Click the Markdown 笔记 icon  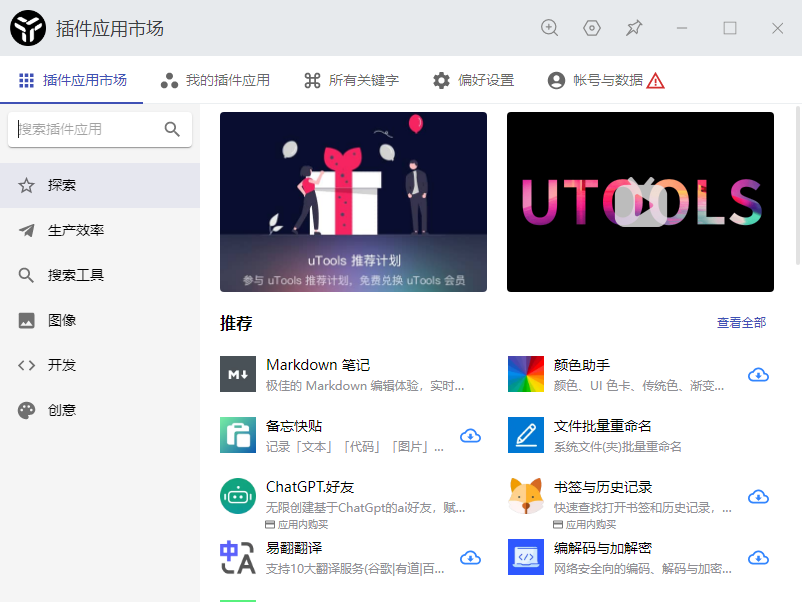point(238,374)
